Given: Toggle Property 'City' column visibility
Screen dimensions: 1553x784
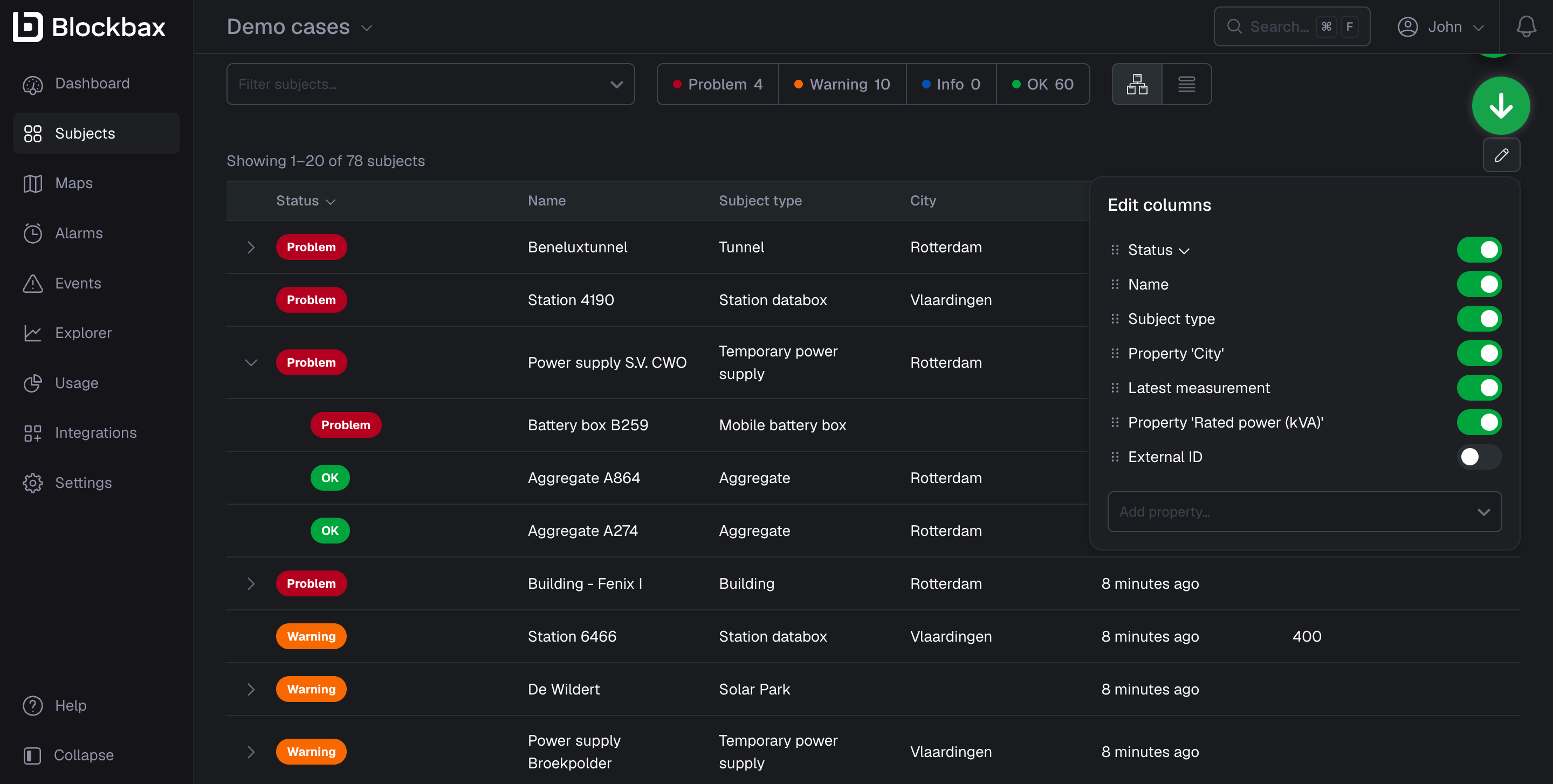Looking at the screenshot, I should [1479, 353].
